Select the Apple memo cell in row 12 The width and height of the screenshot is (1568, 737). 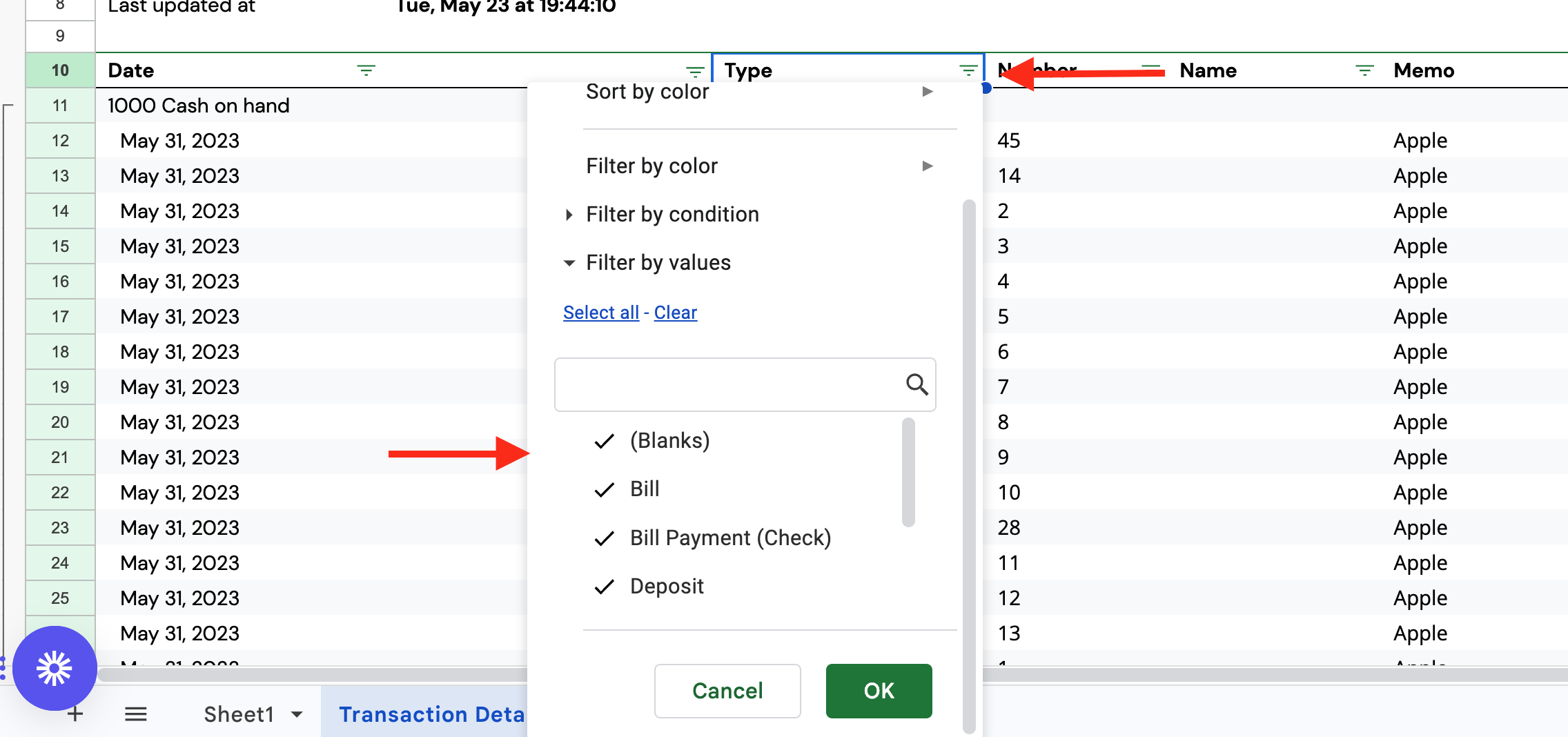(1476, 141)
